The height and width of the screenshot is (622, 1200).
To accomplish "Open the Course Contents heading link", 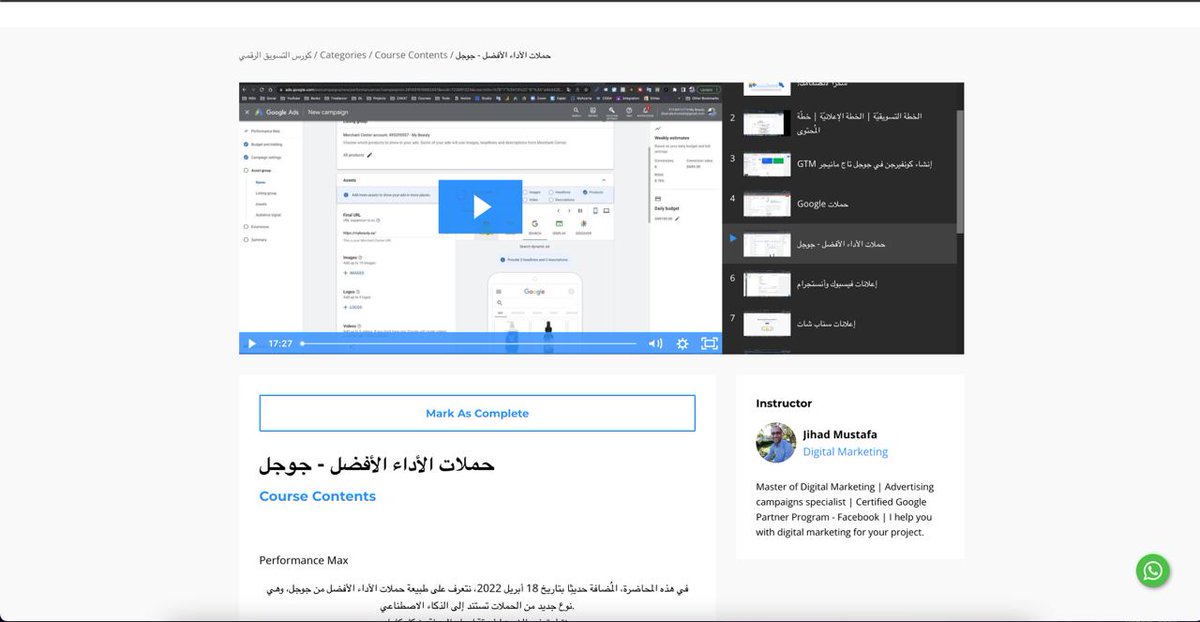I will [x=317, y=496].
